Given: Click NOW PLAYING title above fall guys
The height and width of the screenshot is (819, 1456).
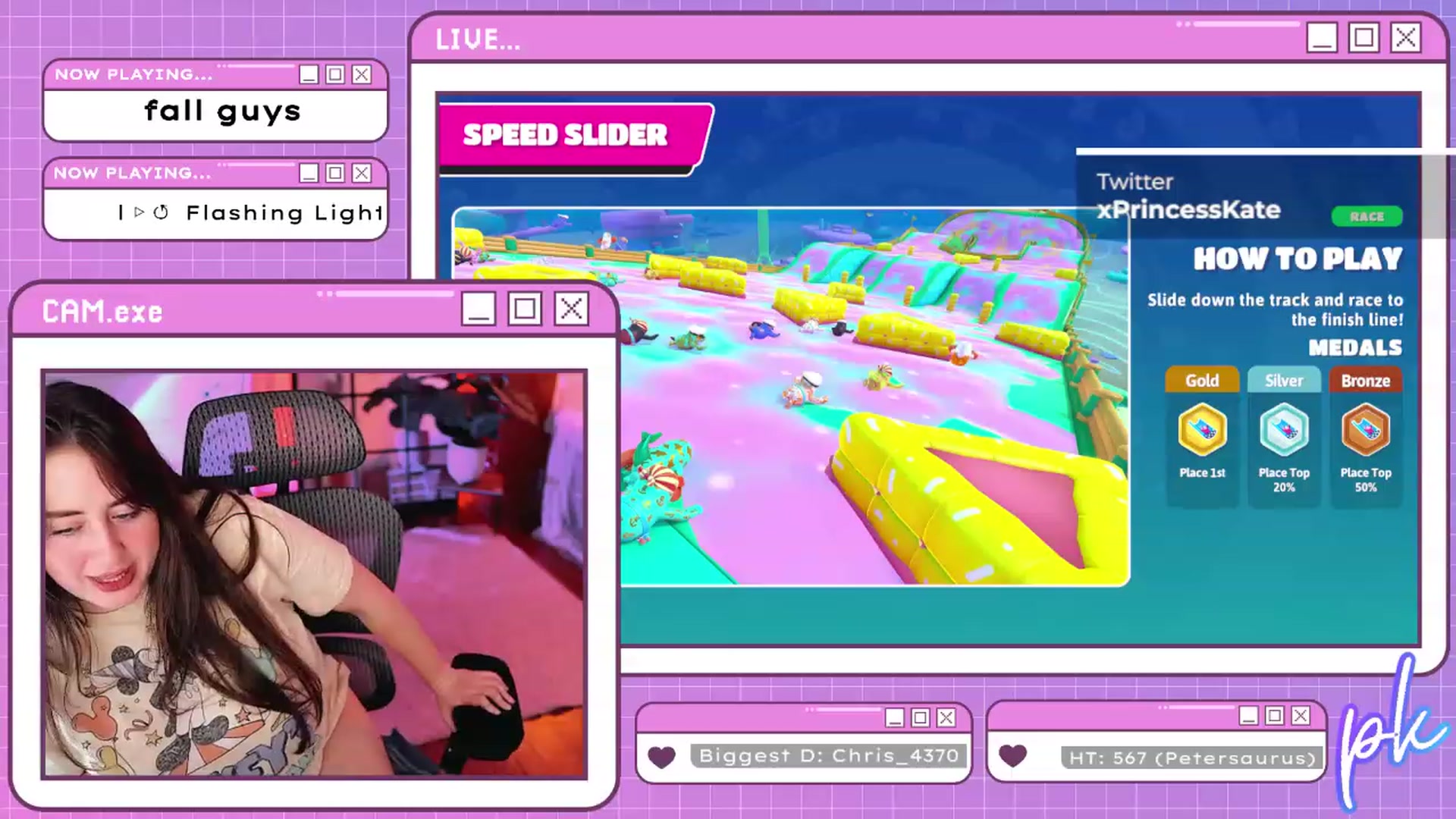Looking at the screenshot, I should tap(133, 74).
